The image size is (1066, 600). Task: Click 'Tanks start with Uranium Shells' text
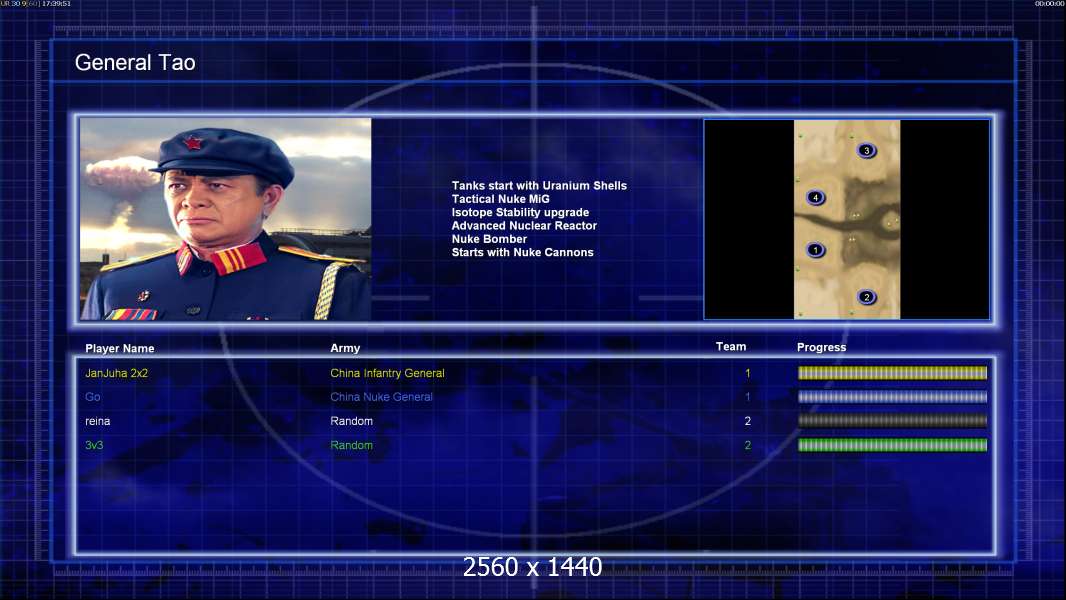(x=539, y=186)
